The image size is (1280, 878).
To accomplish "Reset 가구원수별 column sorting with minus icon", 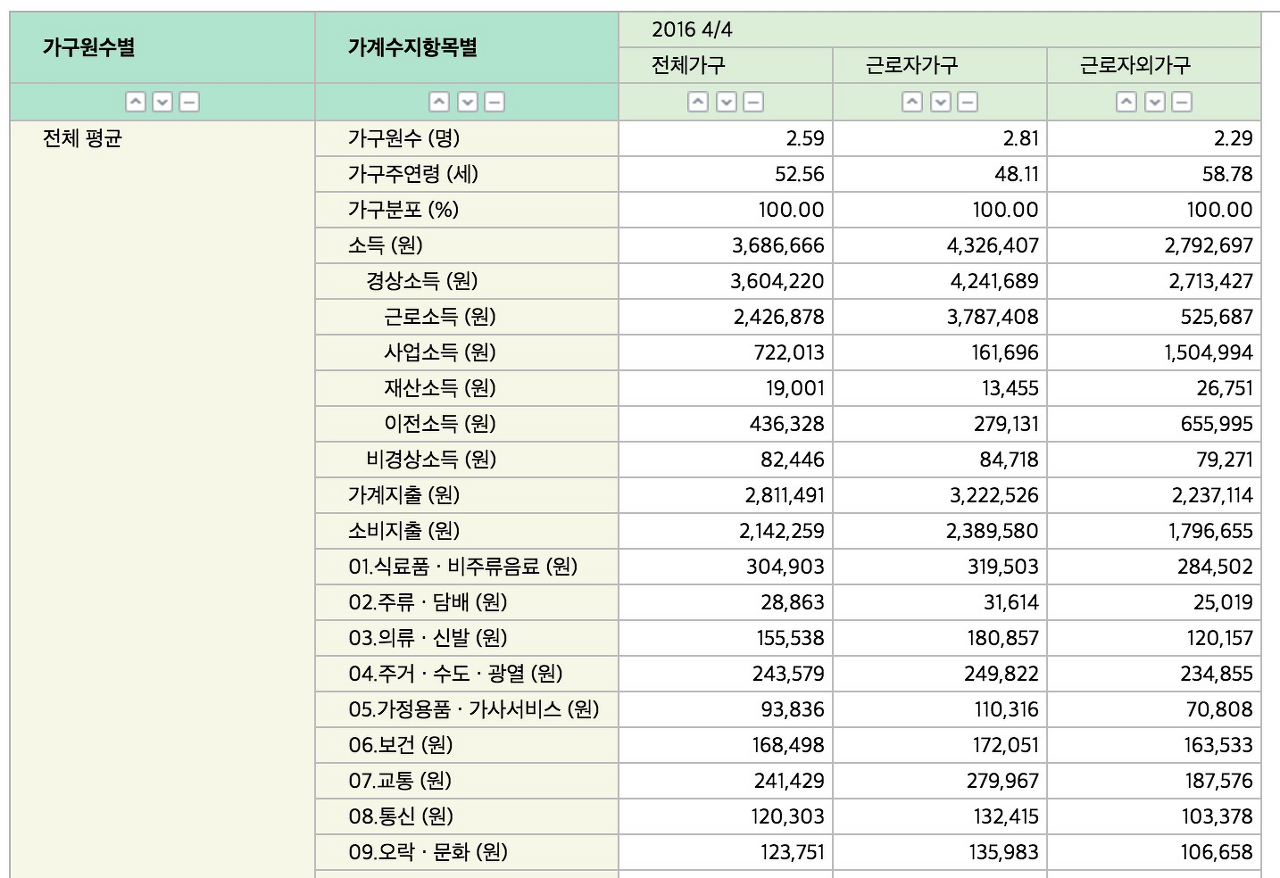I will click(x=188, y=102).
